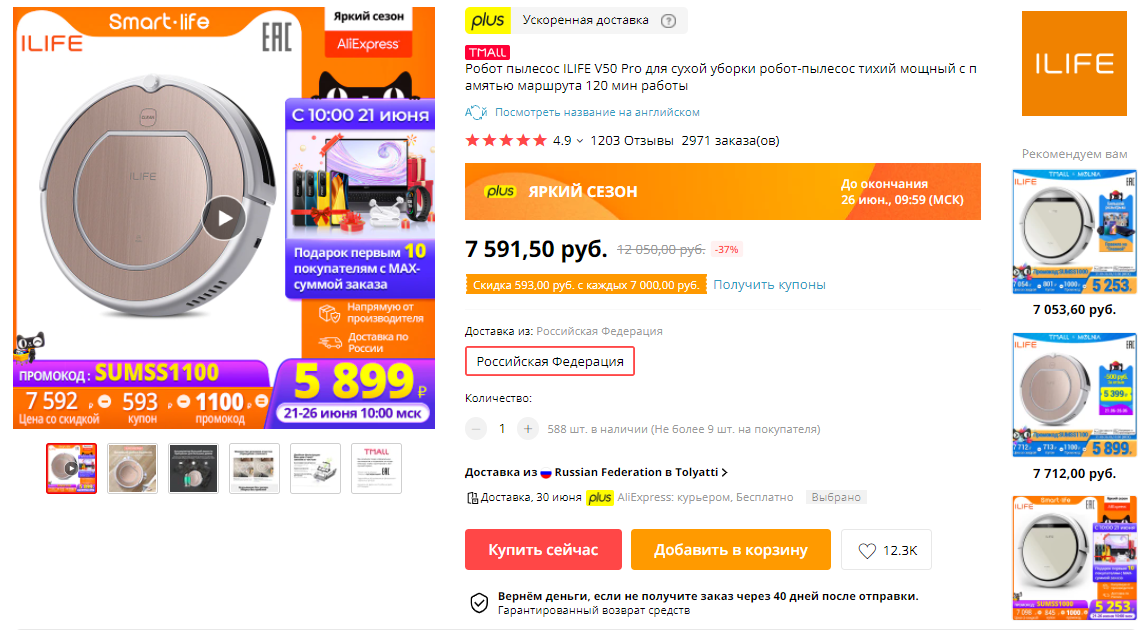Click the translate icon beside Посмотреть название на английском
The width and height of the screenshot is (1148, 630).
[x=476, y=112]
